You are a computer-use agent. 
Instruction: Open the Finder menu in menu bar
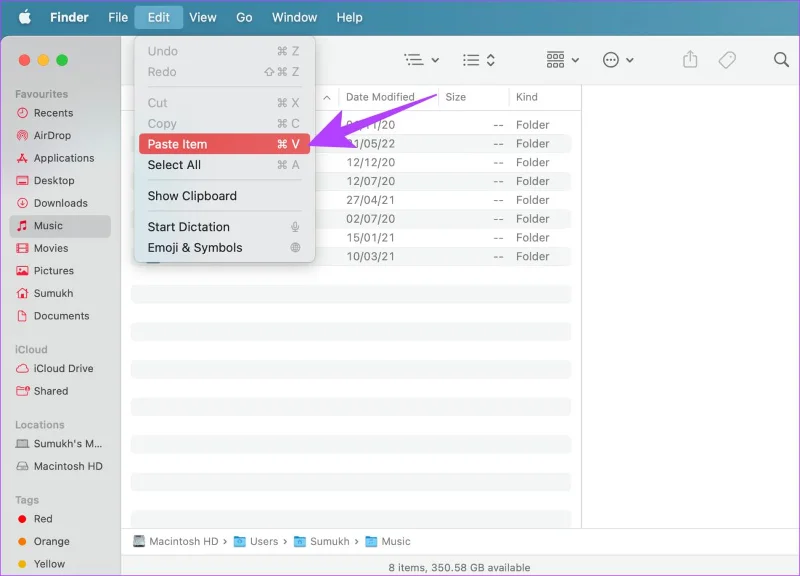coord(69,17)
